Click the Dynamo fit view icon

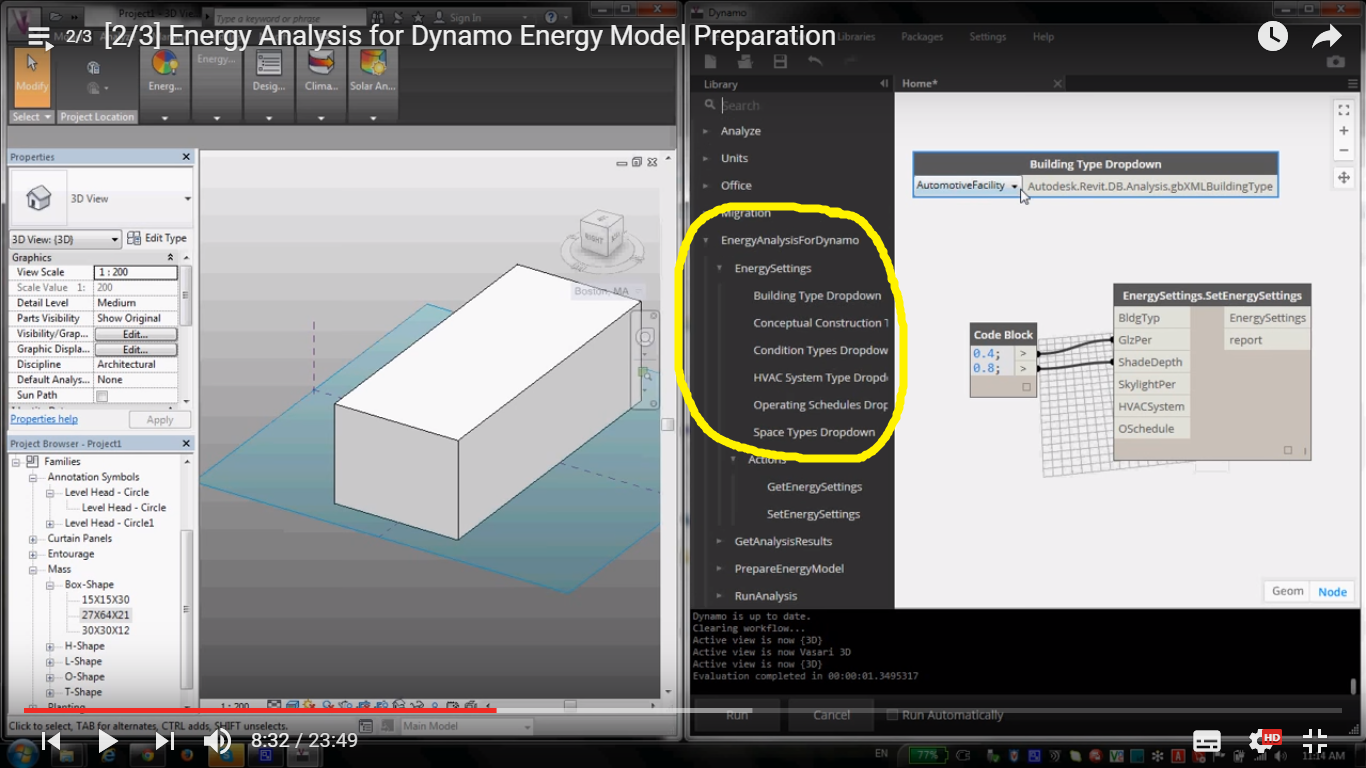tap(1343, 110)
